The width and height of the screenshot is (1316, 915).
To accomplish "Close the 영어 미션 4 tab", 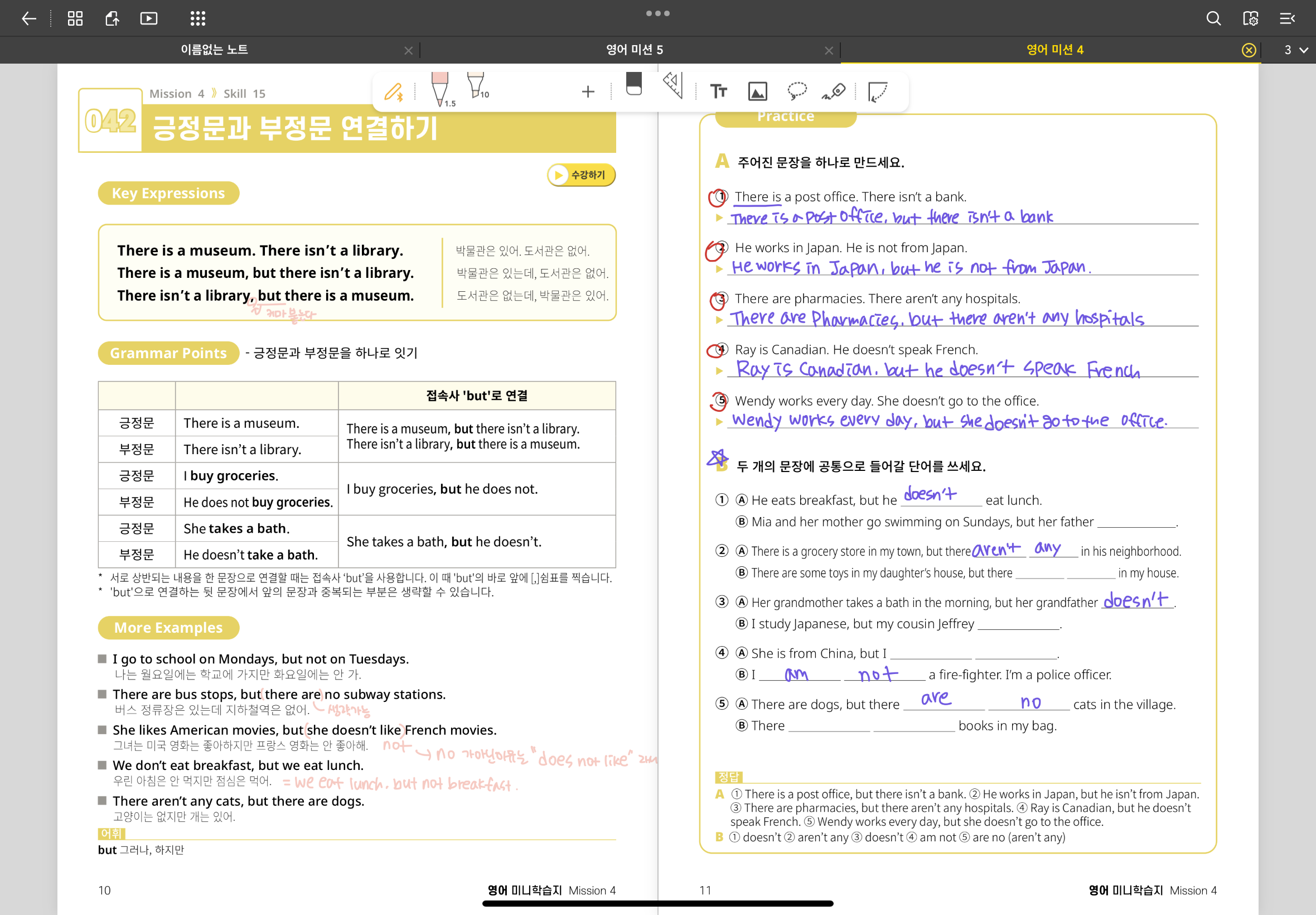I will (x=1249, y=50).
